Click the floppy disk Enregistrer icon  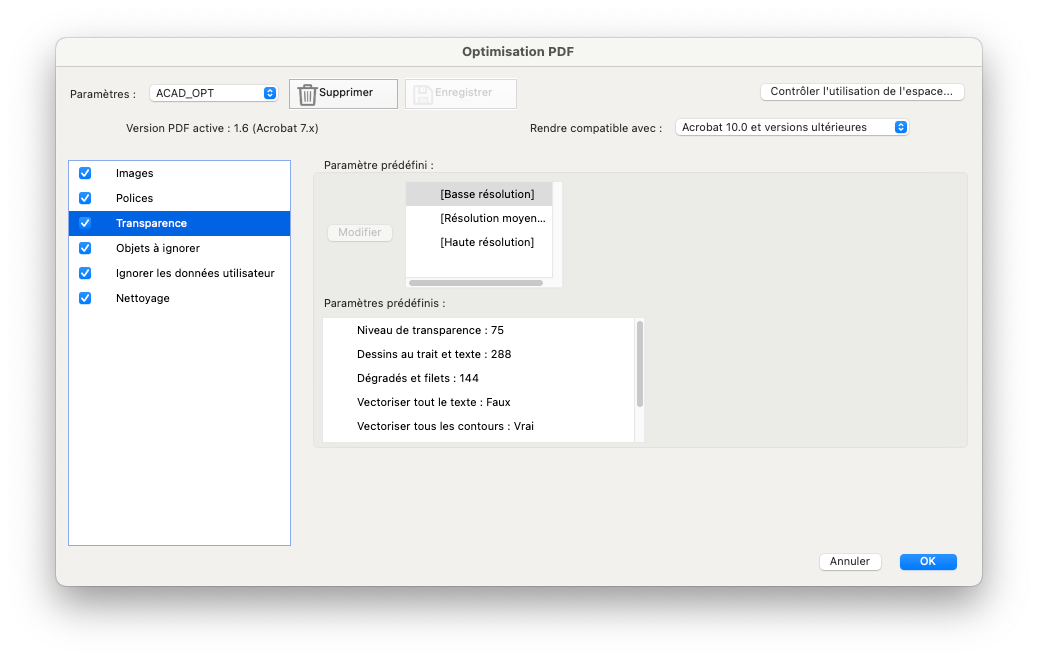pyautogui.click(x=422, y=95)
